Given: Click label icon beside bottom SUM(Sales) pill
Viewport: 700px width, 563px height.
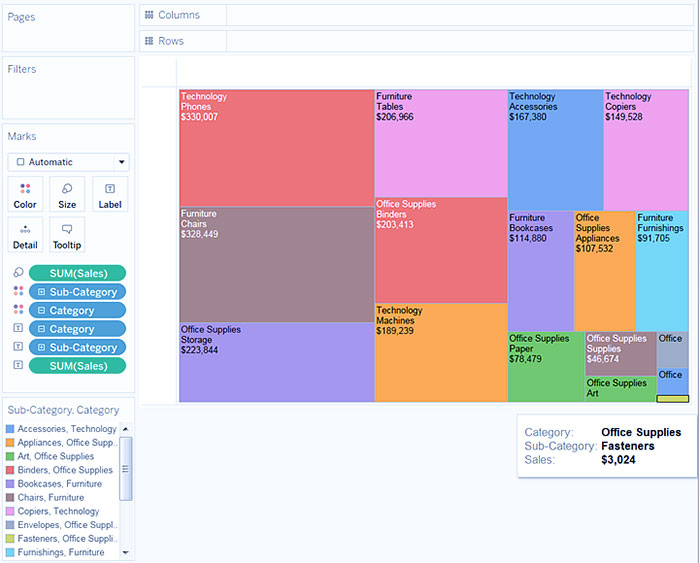Looking at the screenshot, I should click(18, 365).
